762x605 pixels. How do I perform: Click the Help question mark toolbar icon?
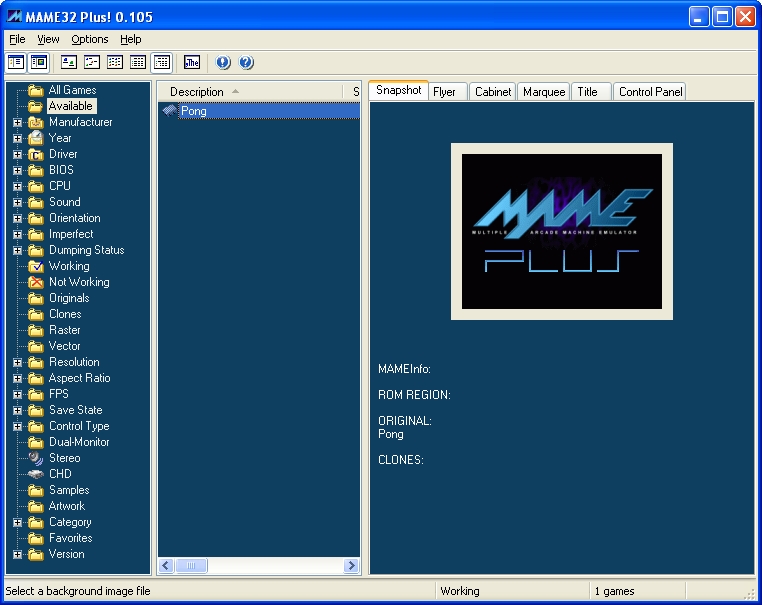click(246, 62)
